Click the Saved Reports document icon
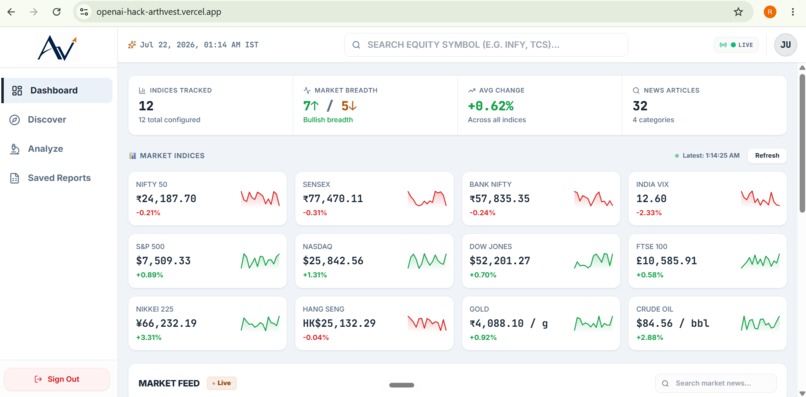This screenshot has height=397, width=806. 15,178
